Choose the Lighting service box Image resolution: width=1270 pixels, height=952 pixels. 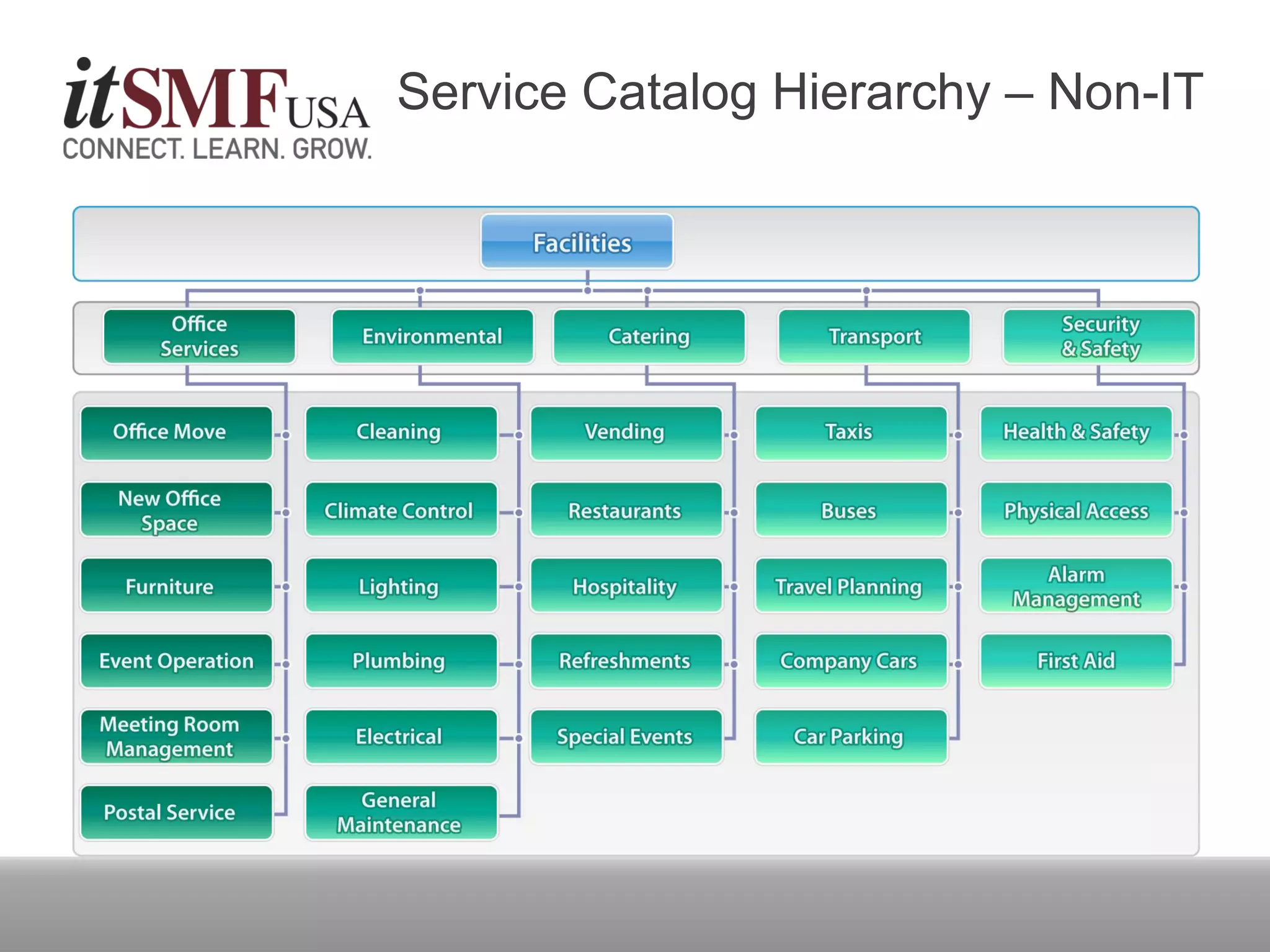[x=401, y=585]
